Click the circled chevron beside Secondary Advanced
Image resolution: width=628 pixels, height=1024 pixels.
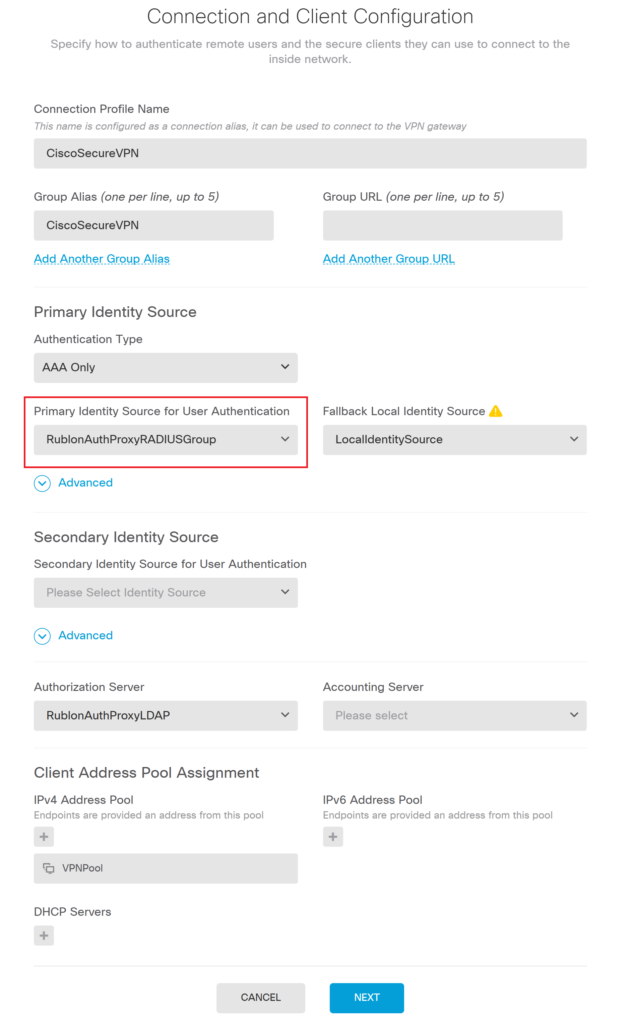[x=41, y=636]
